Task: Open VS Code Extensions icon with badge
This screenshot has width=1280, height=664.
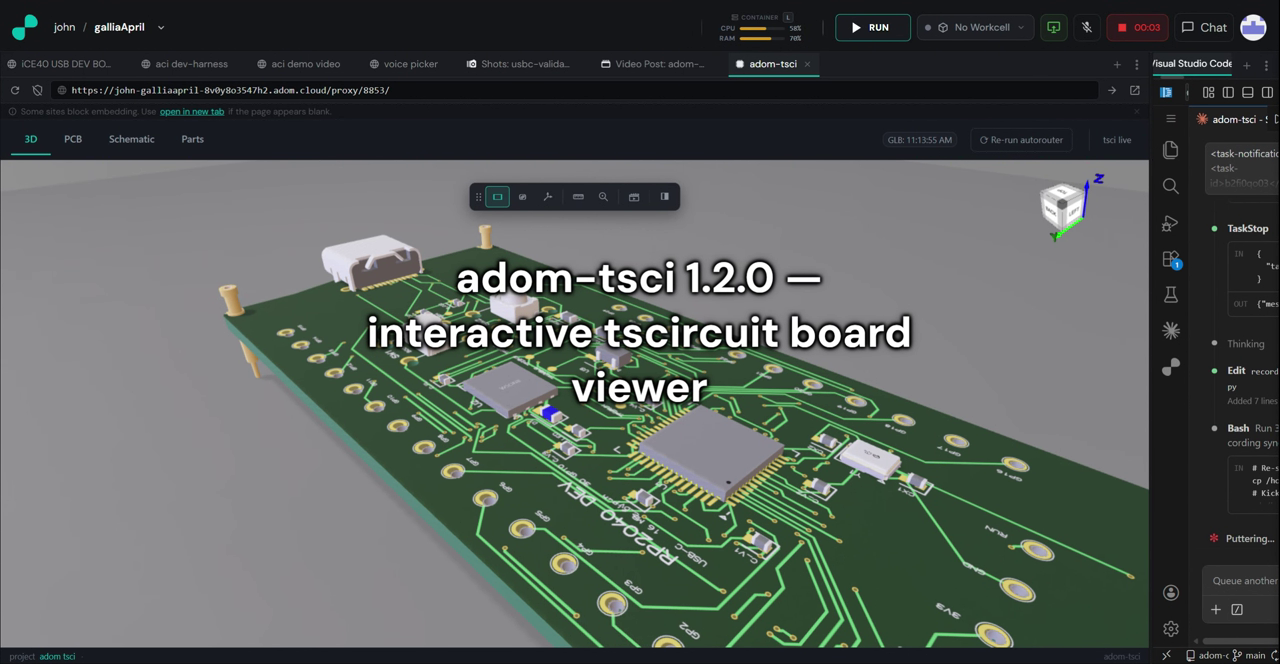Action: (x=1171, y=259)
